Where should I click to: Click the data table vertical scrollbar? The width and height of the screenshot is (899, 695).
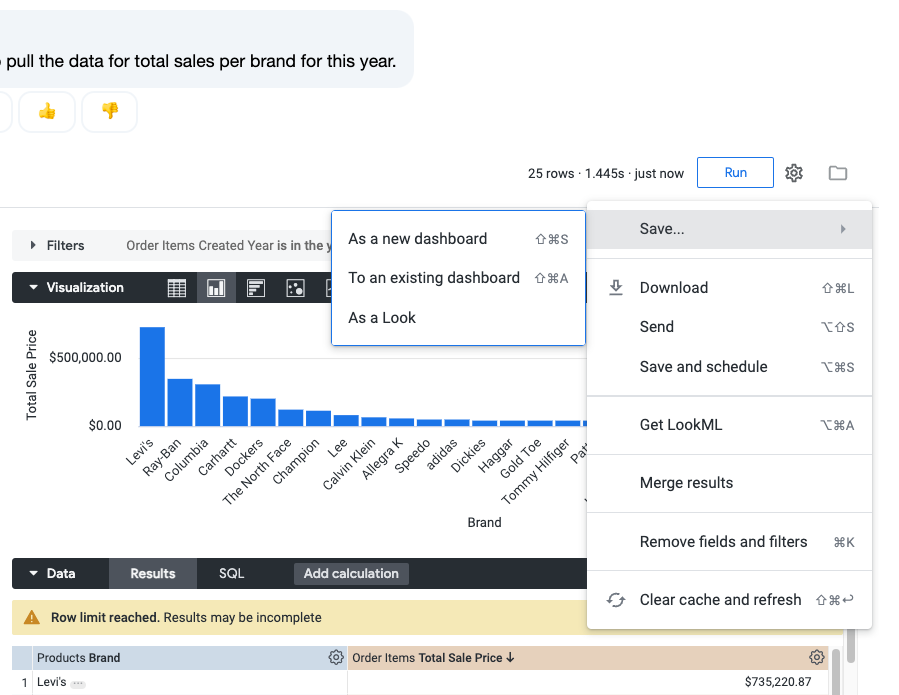[x=836, y=671]
